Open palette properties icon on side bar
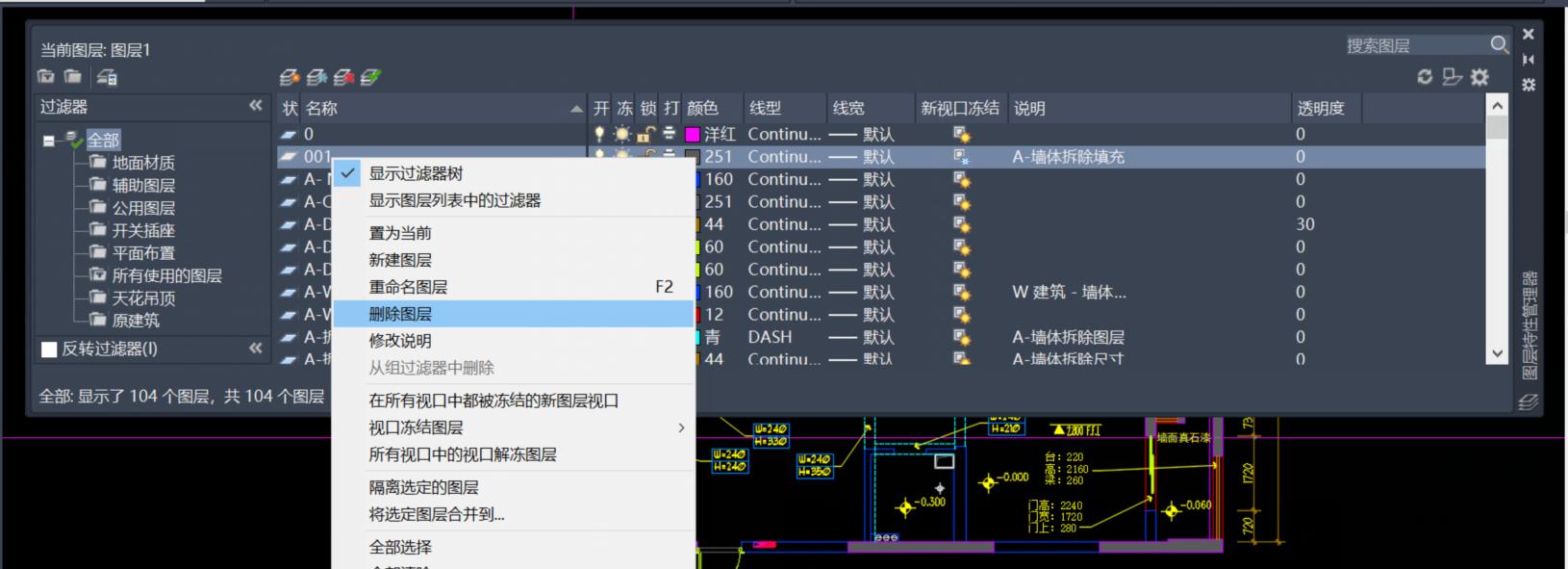This screenshot has width=1568, height=569. tap(1528, 85)
